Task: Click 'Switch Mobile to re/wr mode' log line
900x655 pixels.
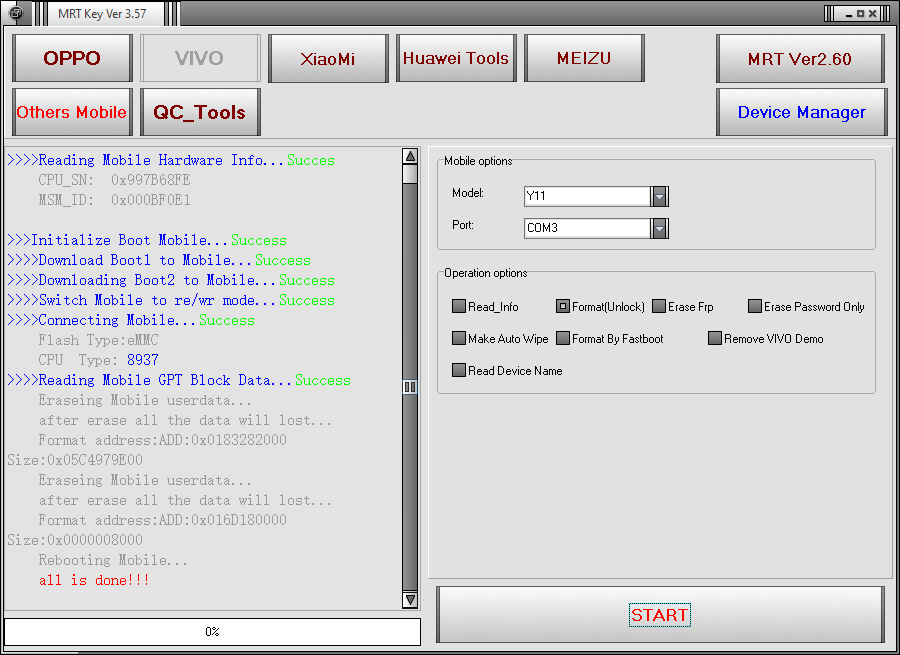Action: pyautogui.click(x=171, y=300)
